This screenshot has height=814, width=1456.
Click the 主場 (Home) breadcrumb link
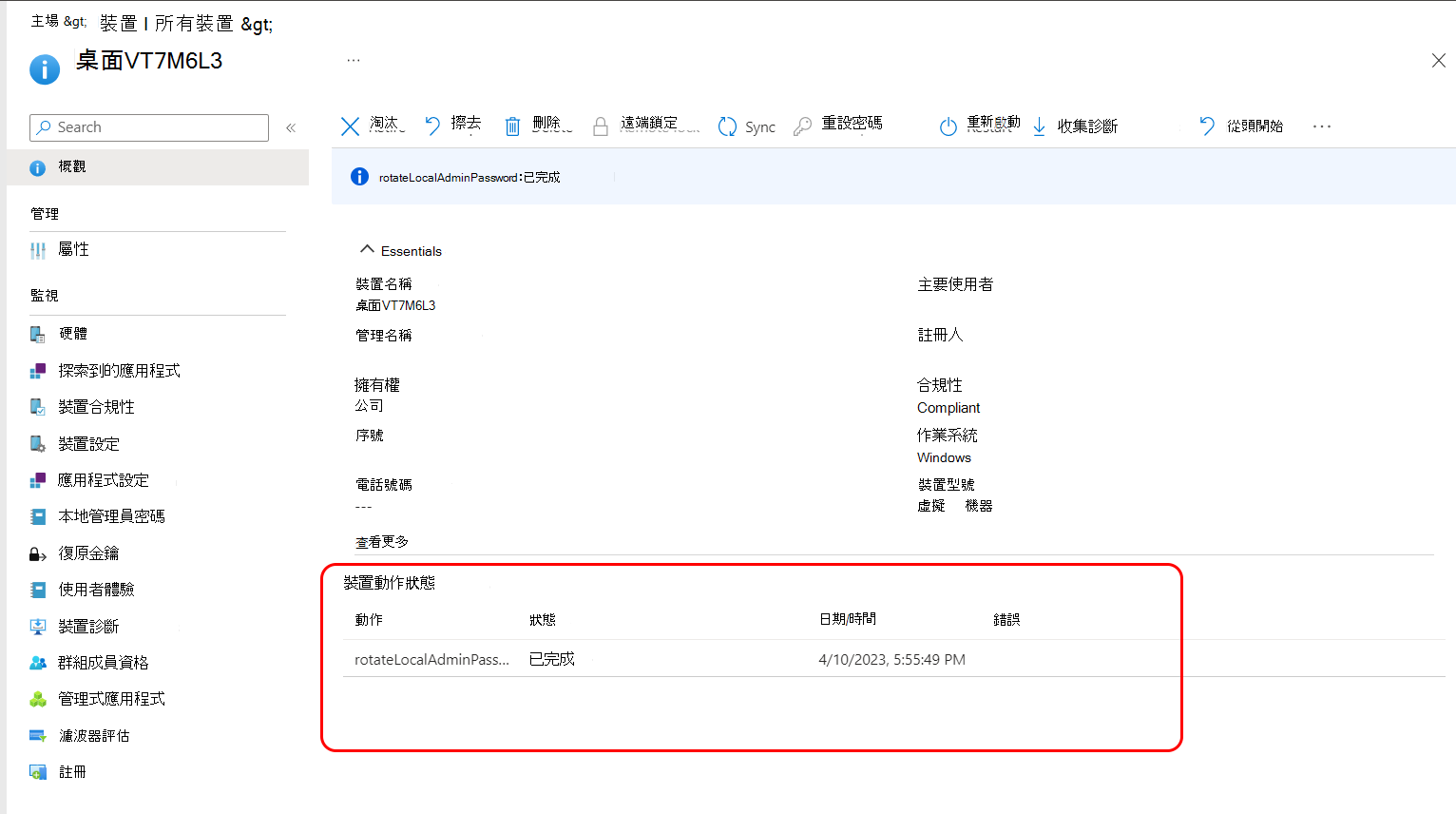coord(45,21)
